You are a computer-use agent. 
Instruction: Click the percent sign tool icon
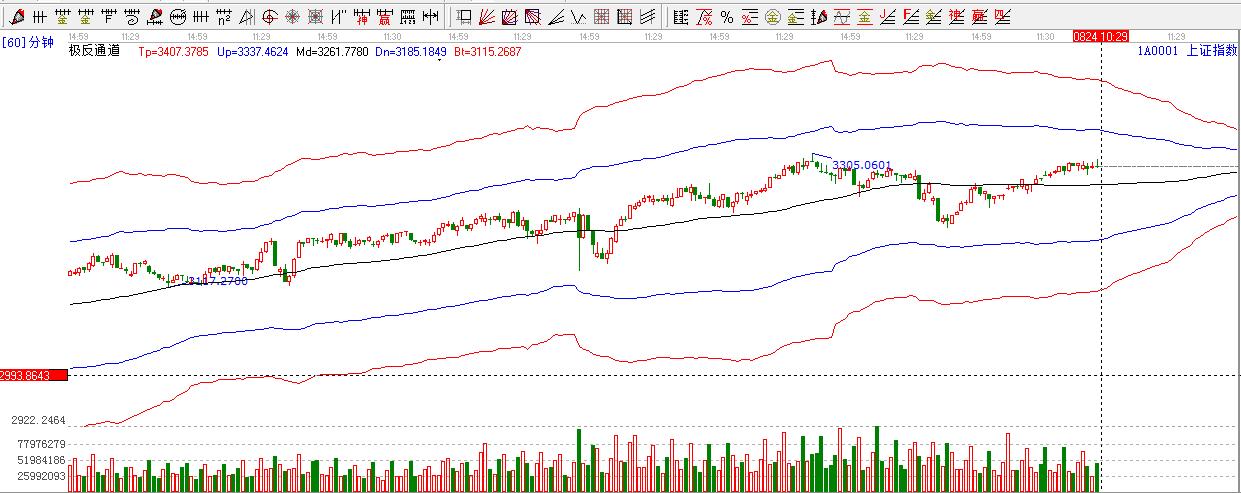pos(726,17)
